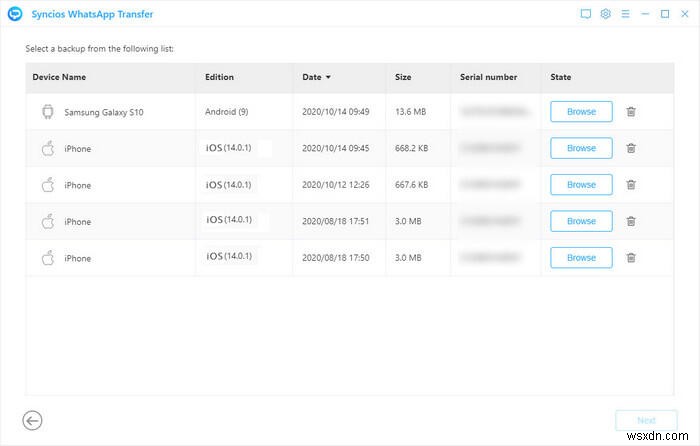Select the 13.6 MB size cell
The height and width of the screenshot is (446, 700).
coord(410,112)
